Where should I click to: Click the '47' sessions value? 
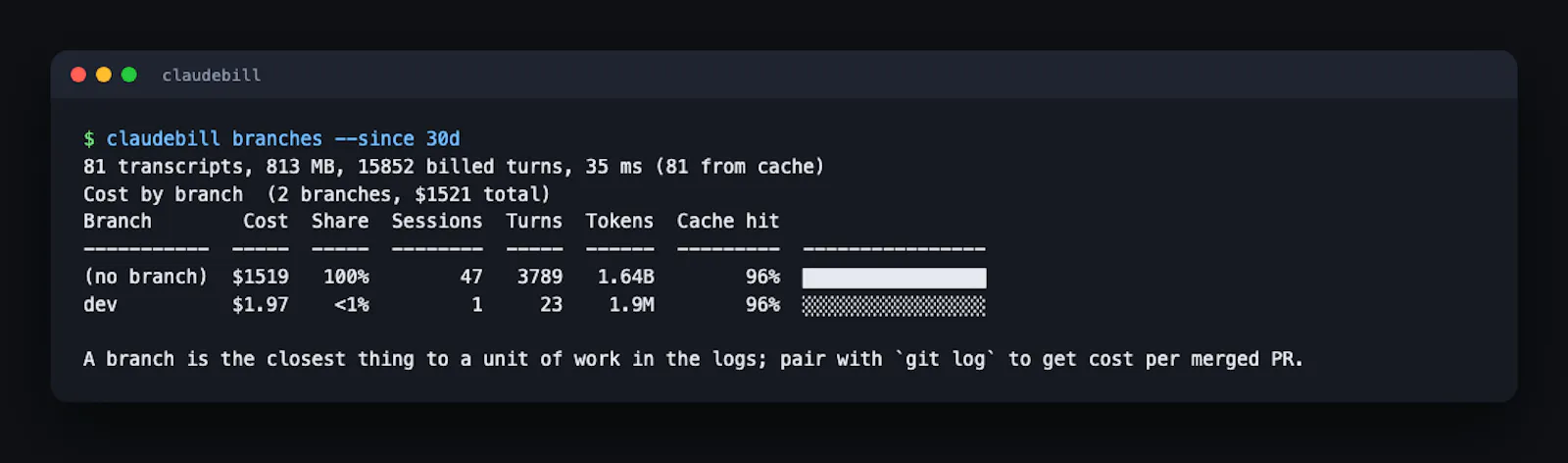tap(471, 278)
